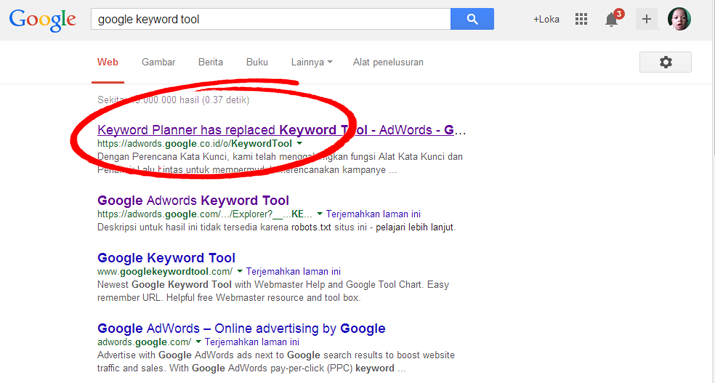Expand arrow beside adwords.google.com/ URL
The width and height of the screenshot is (715, 383).
click(x=198, y=342)
